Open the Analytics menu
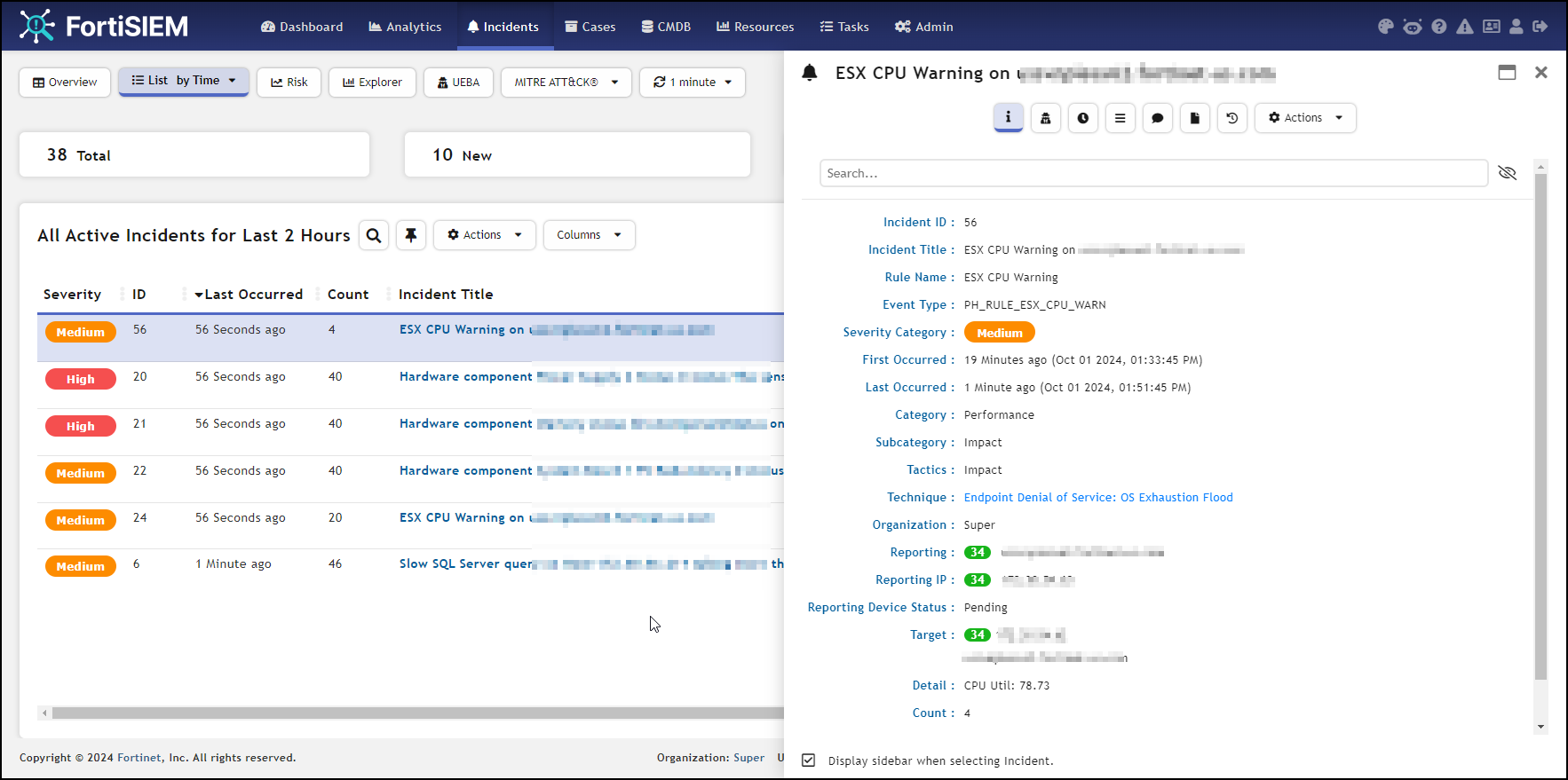This screenshot has width=1568, height=780. [x=405, y=27]
